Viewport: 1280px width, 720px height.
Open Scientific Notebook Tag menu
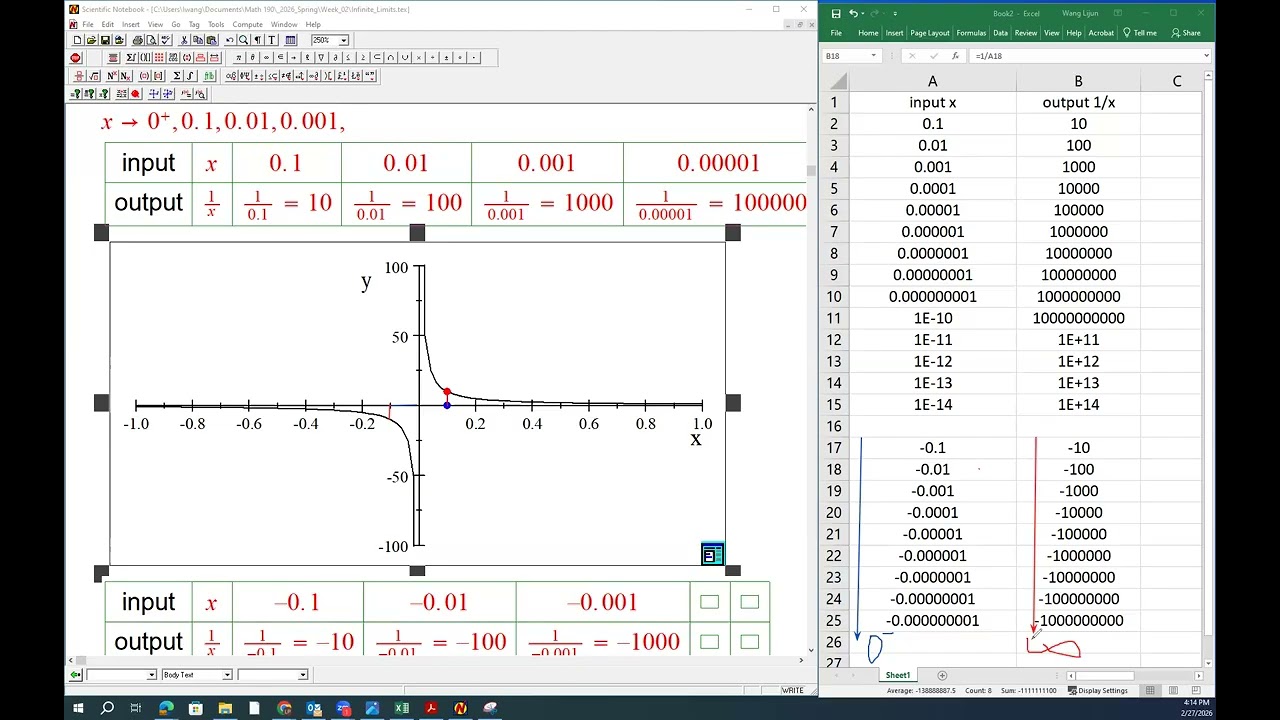tap(194, 24)
